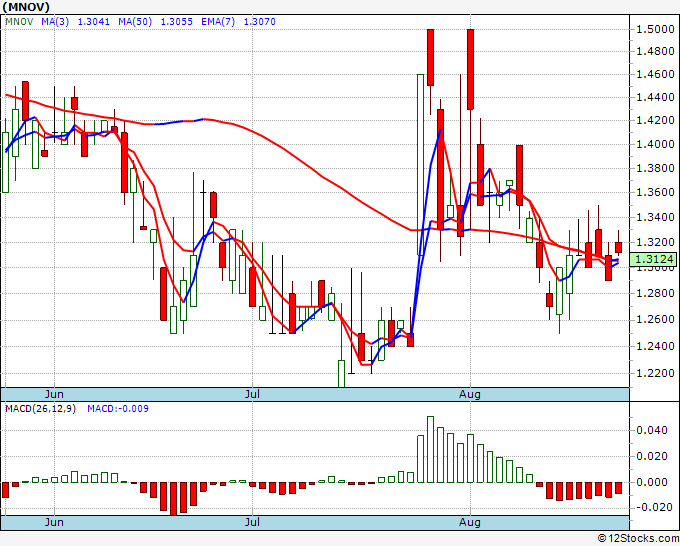Select the MA(50) value 1.3055
680x546 pixels.
[x=177, y=22]
